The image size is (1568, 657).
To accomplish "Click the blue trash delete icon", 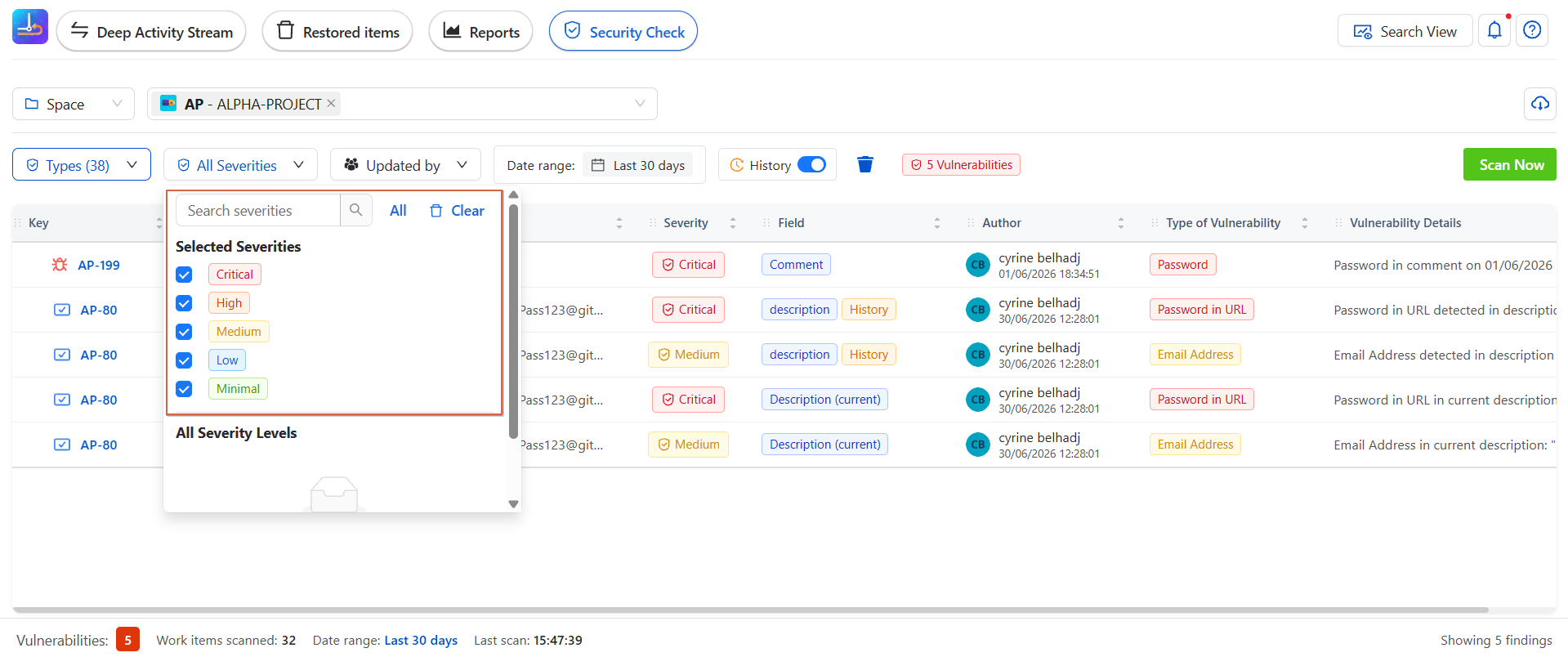I will pyautogui.click(x=865, y=164).
